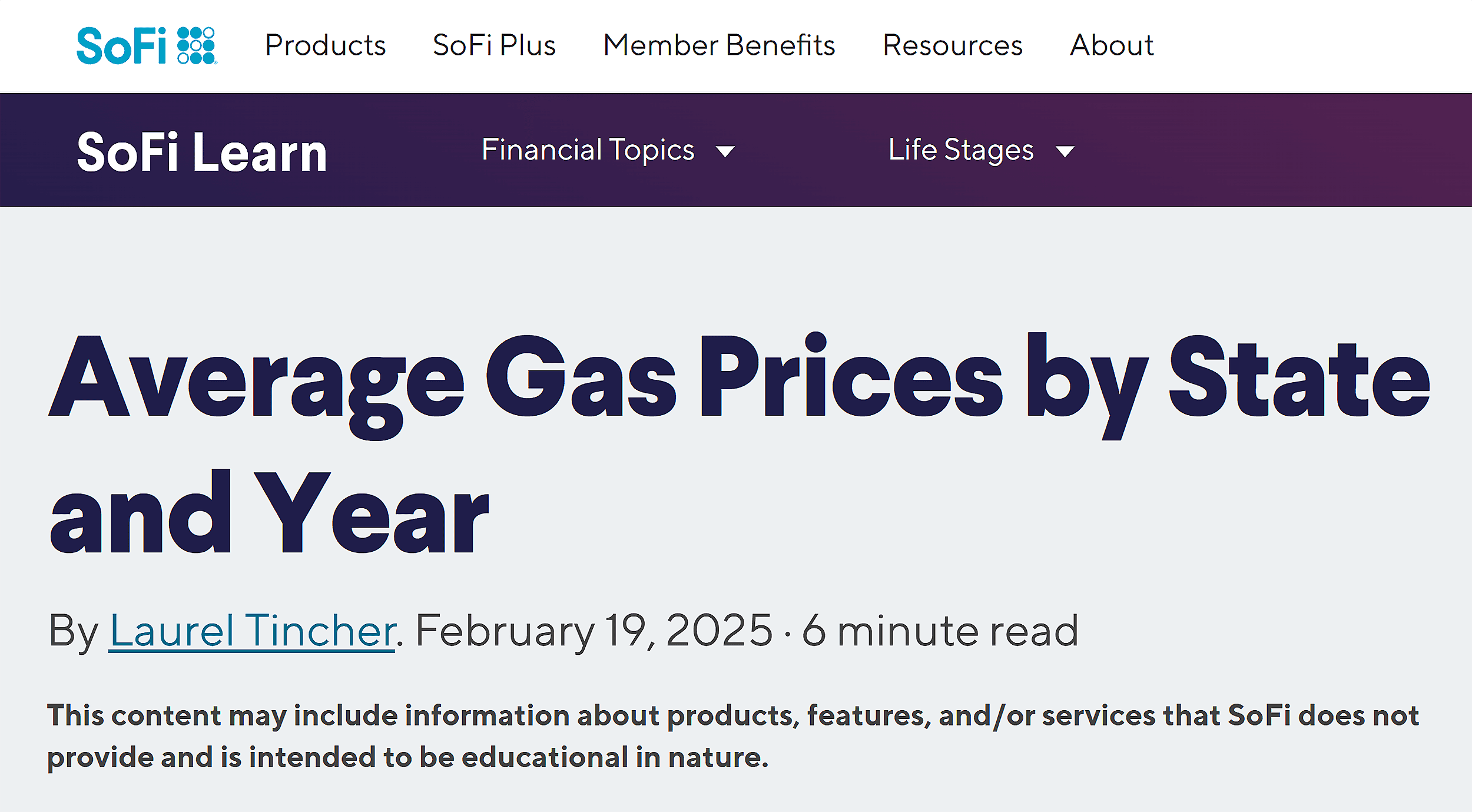Click the SoFi dot-grid logo icon
Screen dimensions: 1472x812
(196, 45)
